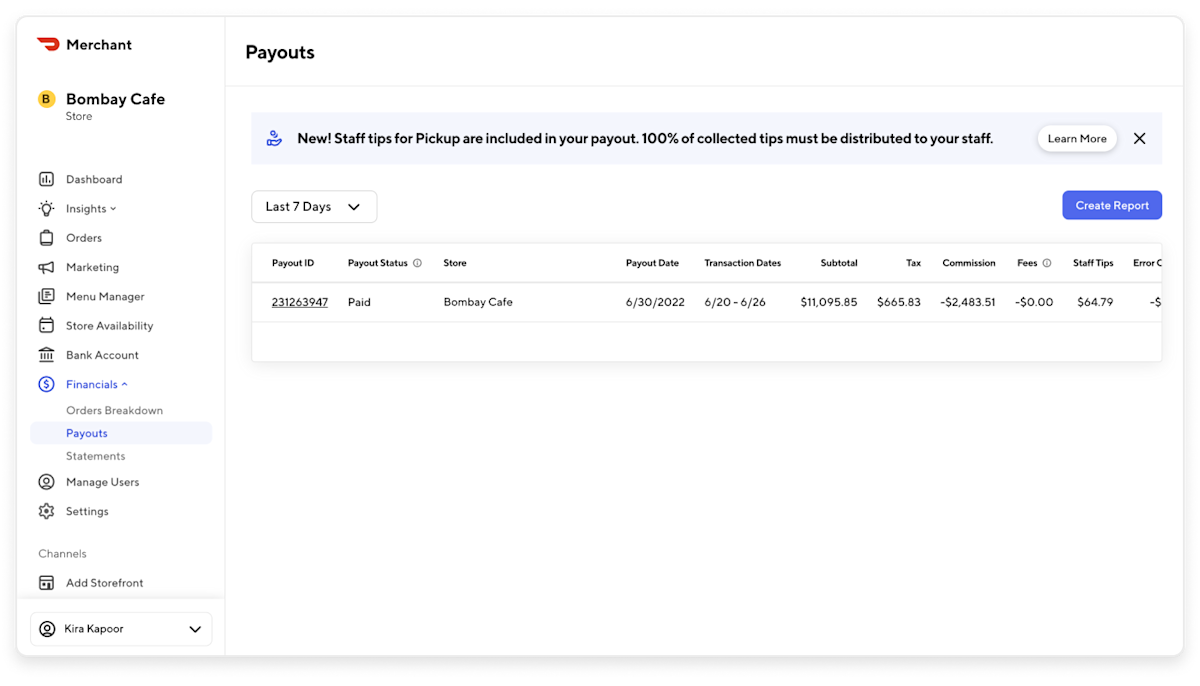The image size is (1200, 686).
Task: Dismiss the staff tips banner
Action: coord(1139,139)
